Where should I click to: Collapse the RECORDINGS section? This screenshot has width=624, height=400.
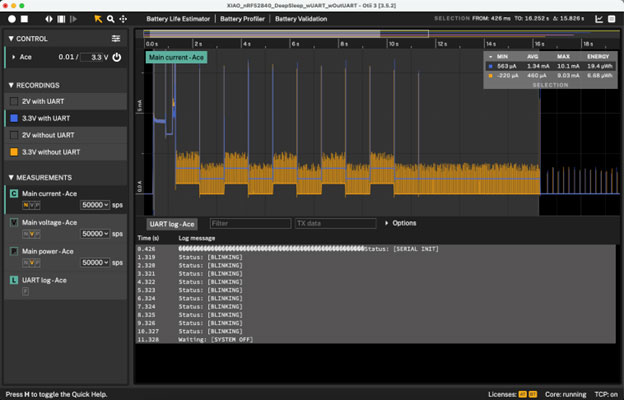click(x=12, y=85)
